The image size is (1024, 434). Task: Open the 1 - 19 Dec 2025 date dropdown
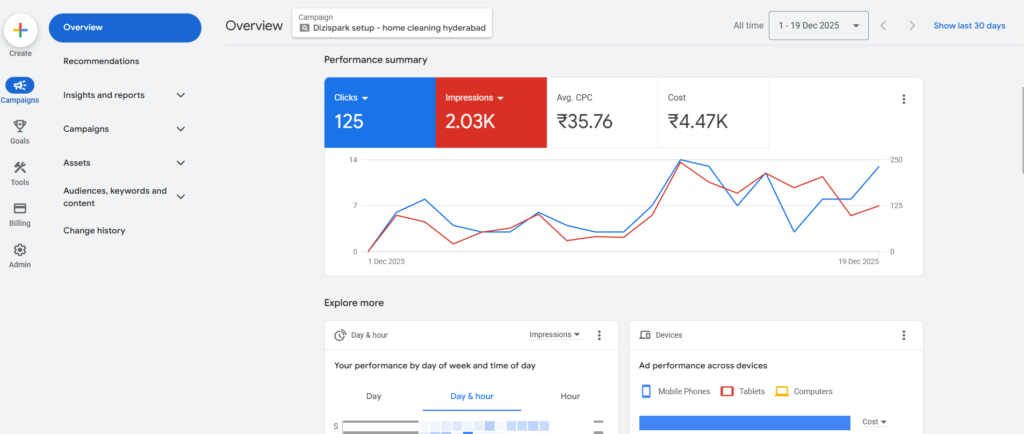818,25
